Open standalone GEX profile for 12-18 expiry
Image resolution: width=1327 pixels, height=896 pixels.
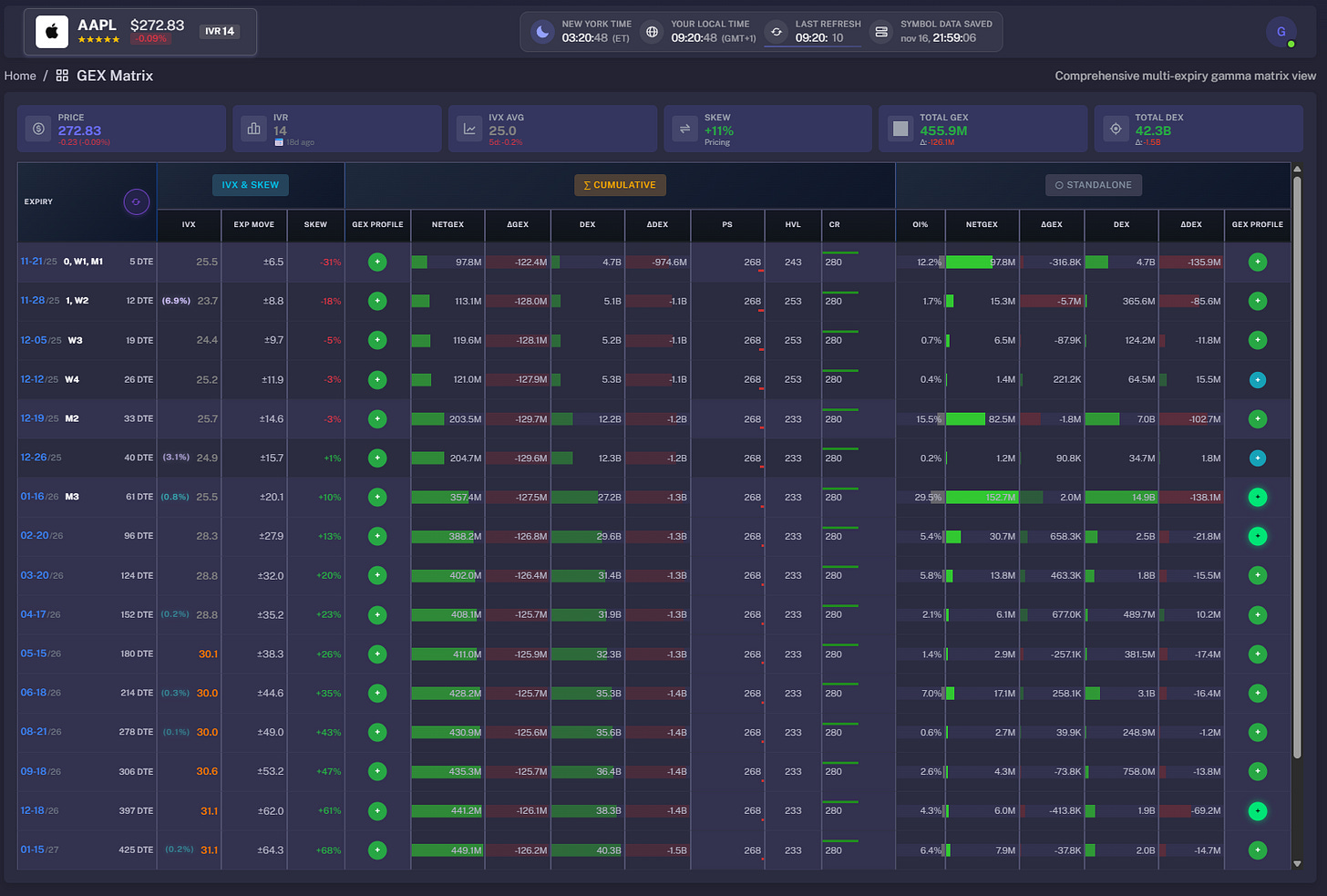(x=1258, y=811)
